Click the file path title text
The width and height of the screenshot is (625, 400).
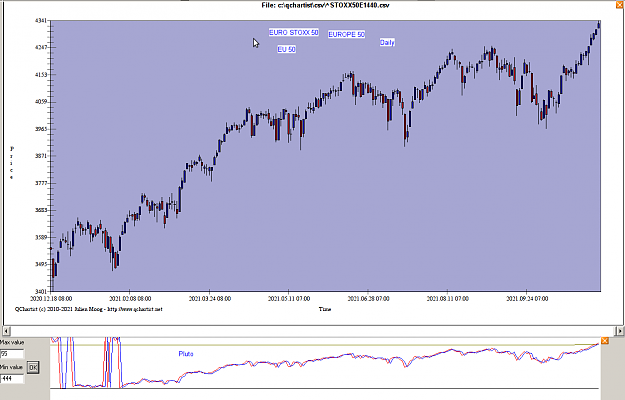click(x=325, y=5)
